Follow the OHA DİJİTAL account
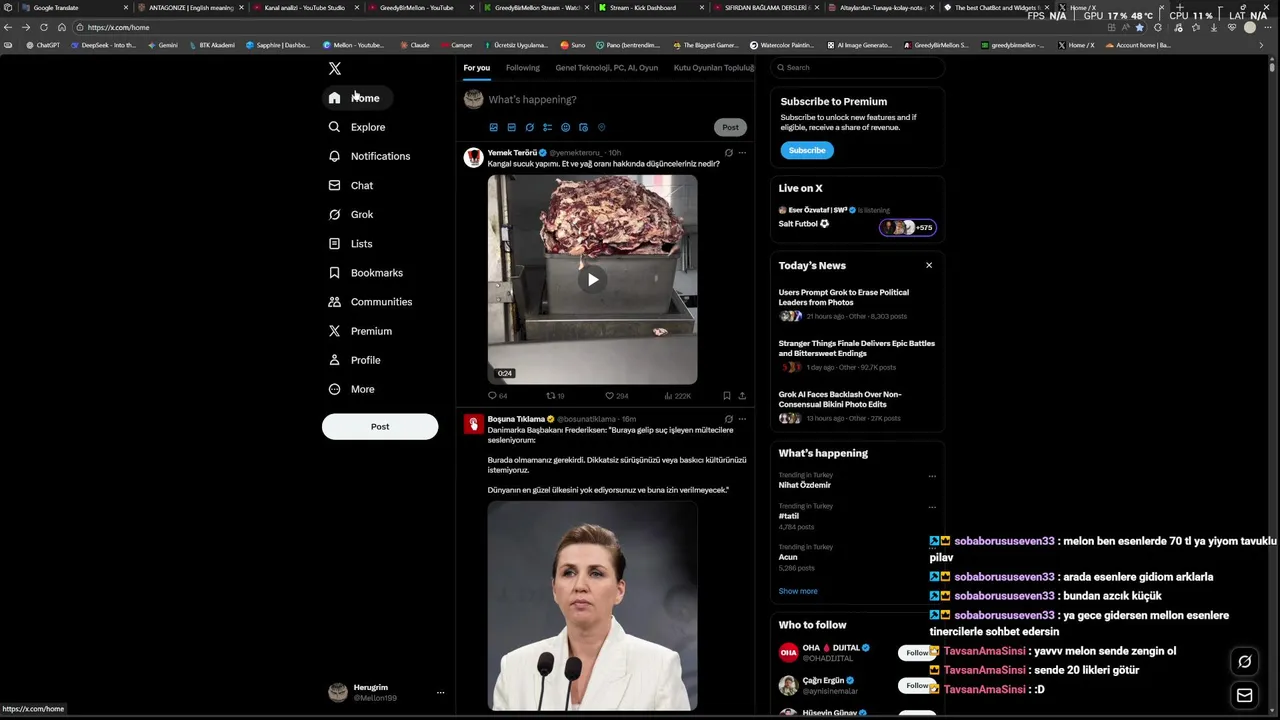The height and width of the screenshot is (720, 1280). pyautogui.click(x=917, y=653)
